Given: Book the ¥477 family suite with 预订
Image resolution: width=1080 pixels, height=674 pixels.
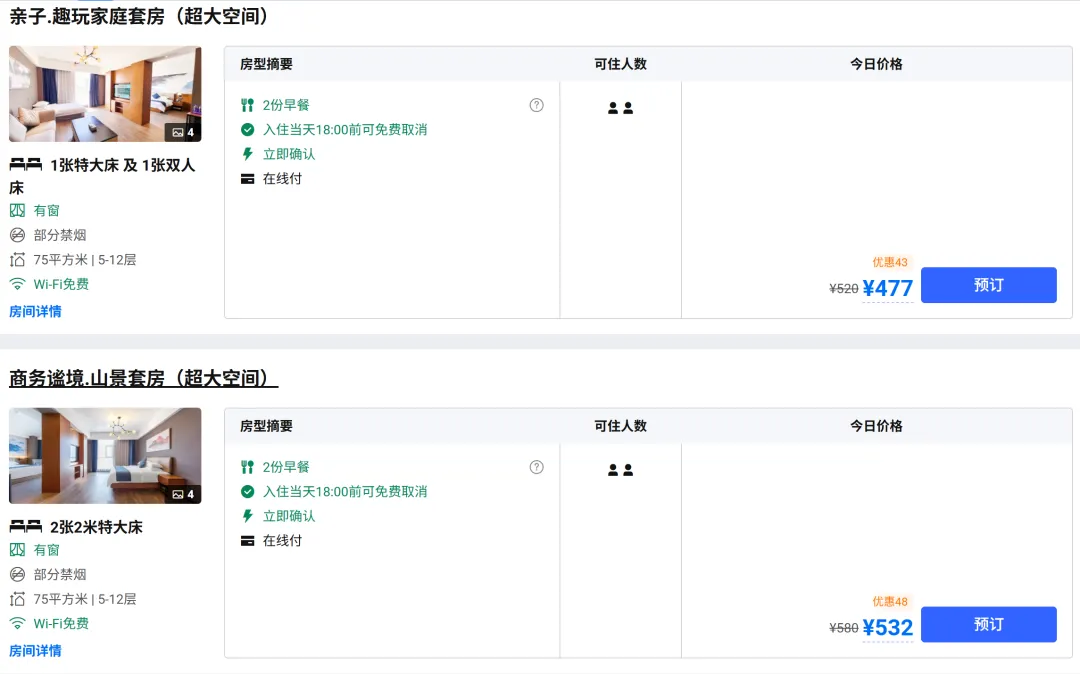Looking at the screenshot, I should click(988, 285).
